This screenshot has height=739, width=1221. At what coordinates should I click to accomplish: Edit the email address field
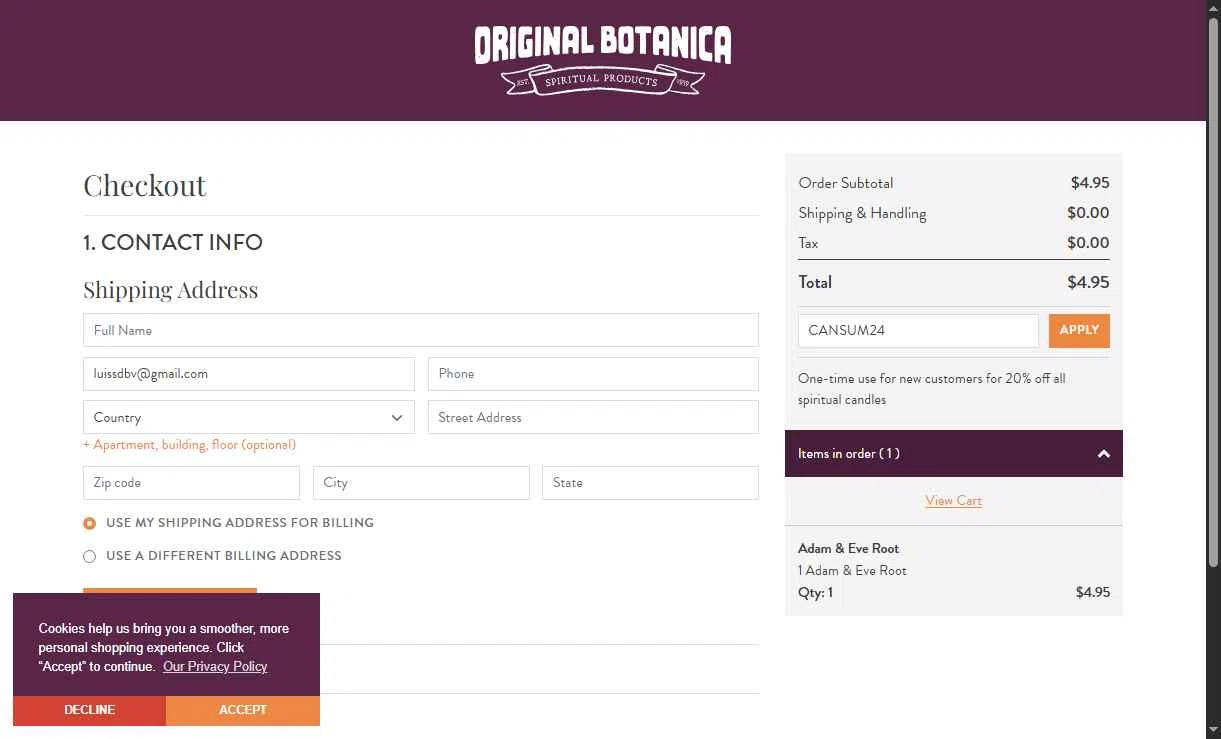click(249, 374)
